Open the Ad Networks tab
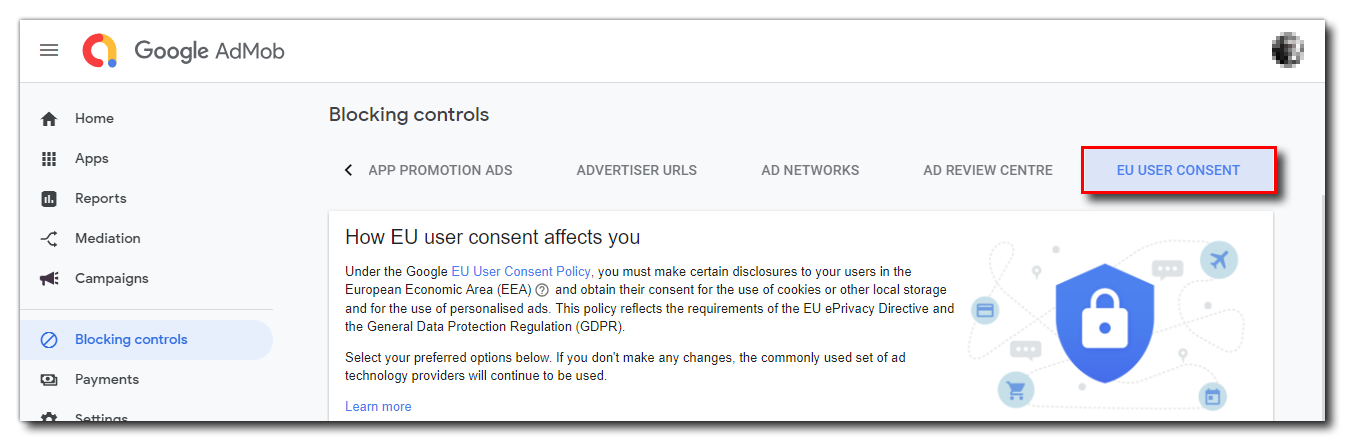1345x441 pixels. coord(810,170)
